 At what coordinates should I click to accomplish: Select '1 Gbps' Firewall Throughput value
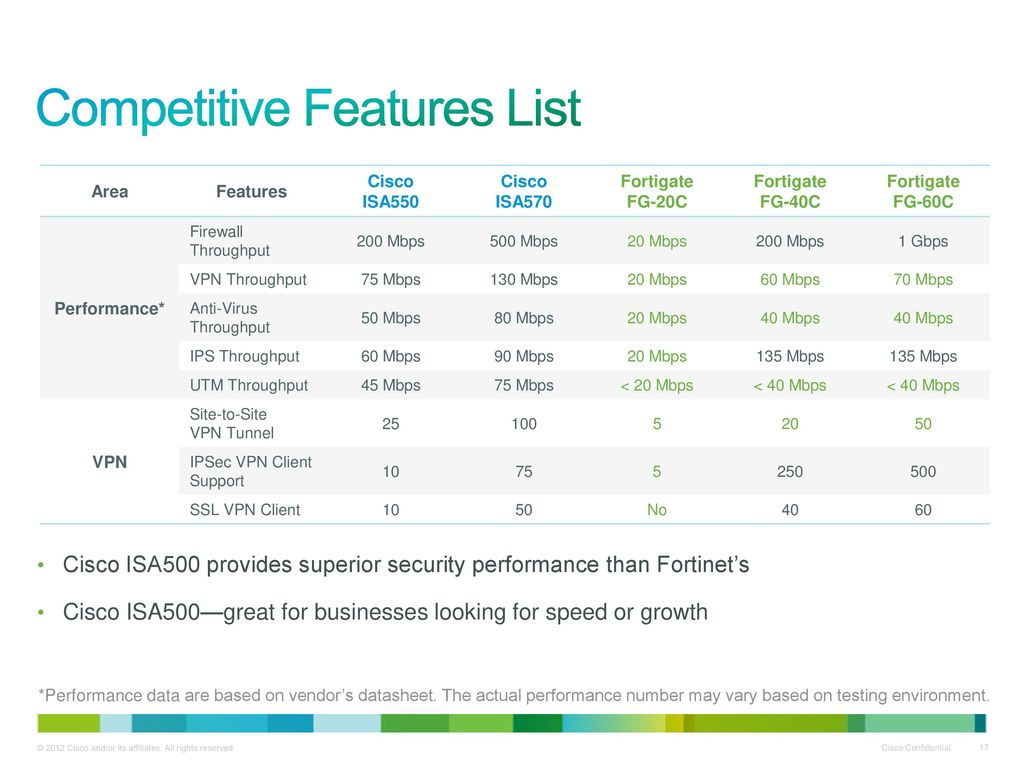coord(923,241)
